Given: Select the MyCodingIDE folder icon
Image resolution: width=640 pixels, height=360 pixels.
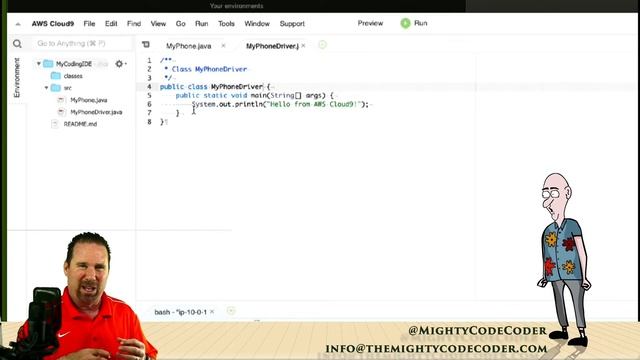Looking at the screenshot, I should point(48,64).
